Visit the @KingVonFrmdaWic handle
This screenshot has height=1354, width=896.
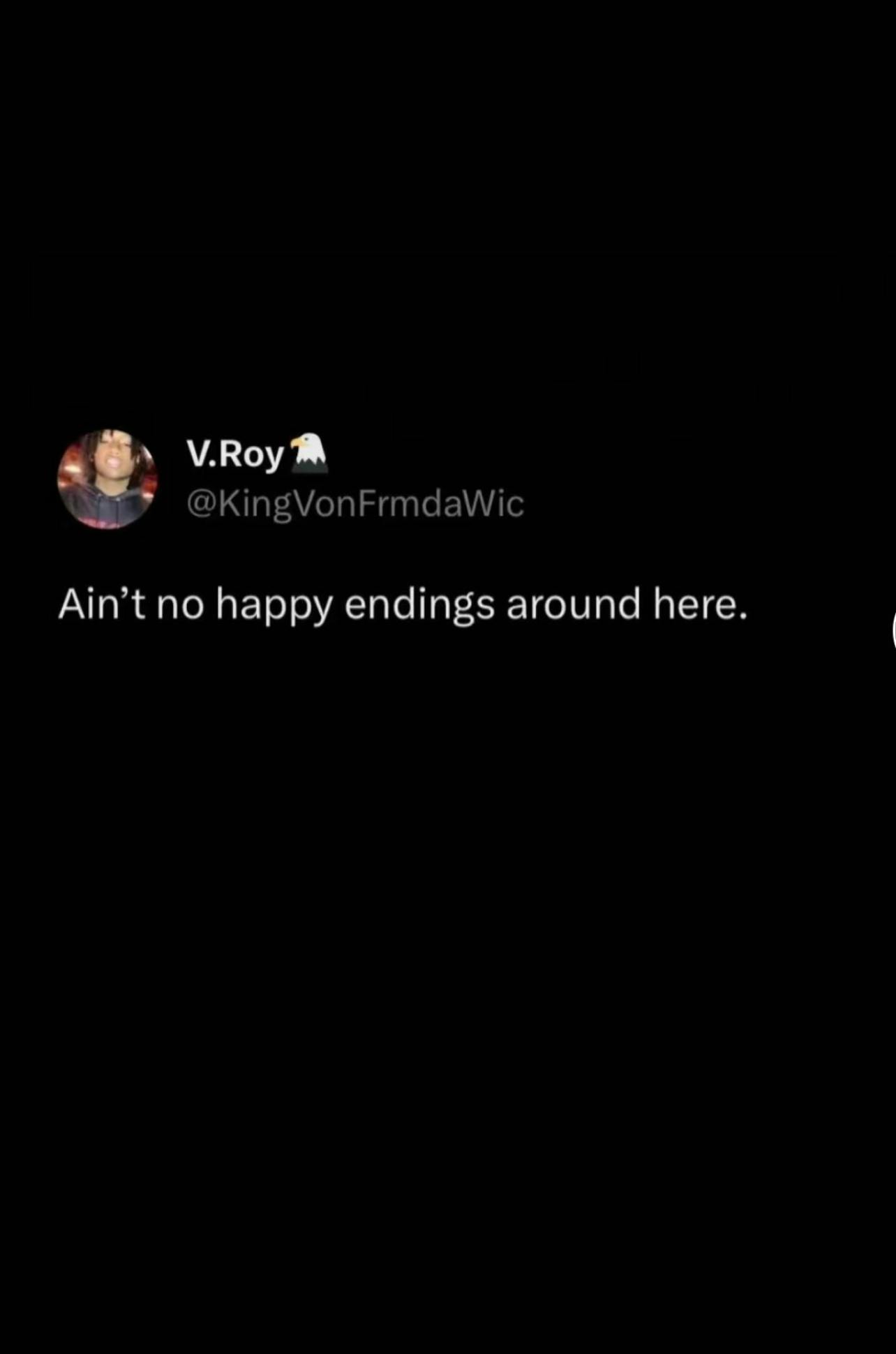point(354,504)
